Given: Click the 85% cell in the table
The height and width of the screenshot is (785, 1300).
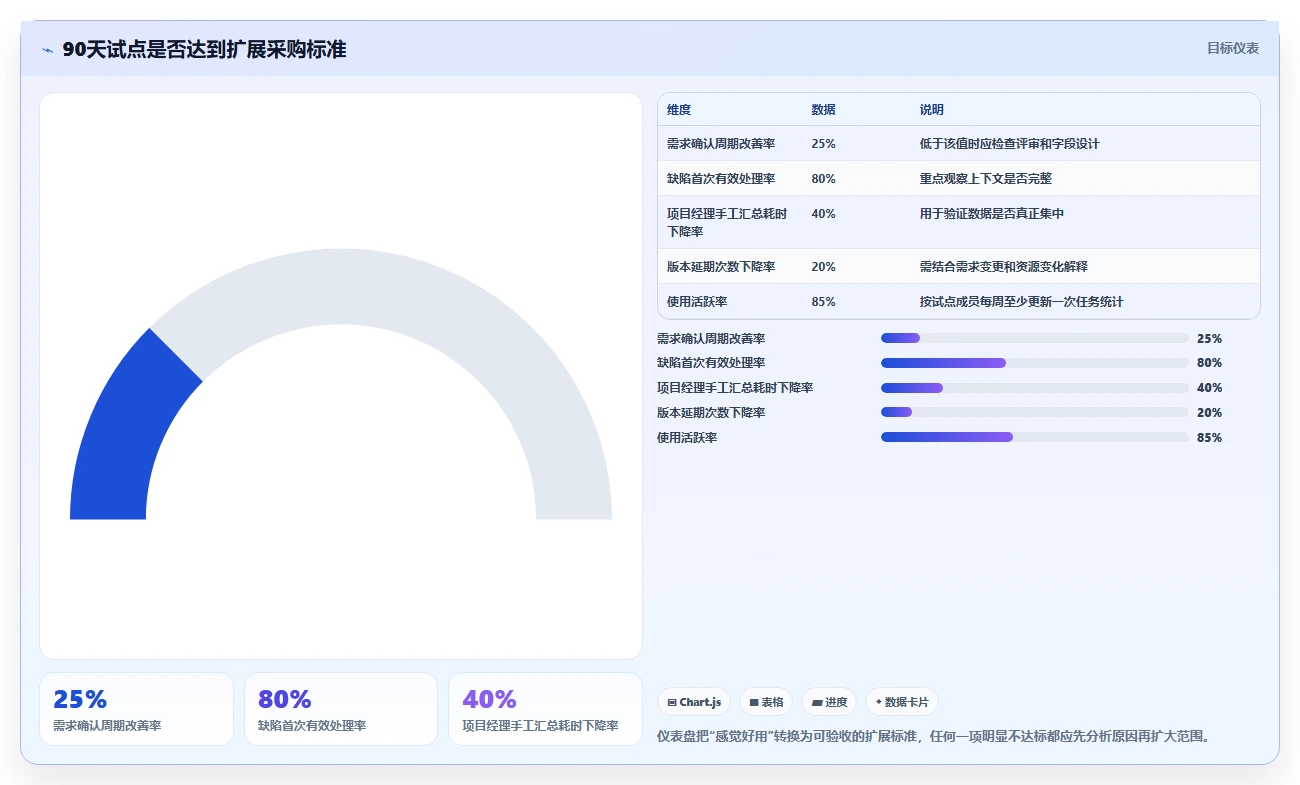Looking at the screenshot, I should tap(823, 302).
